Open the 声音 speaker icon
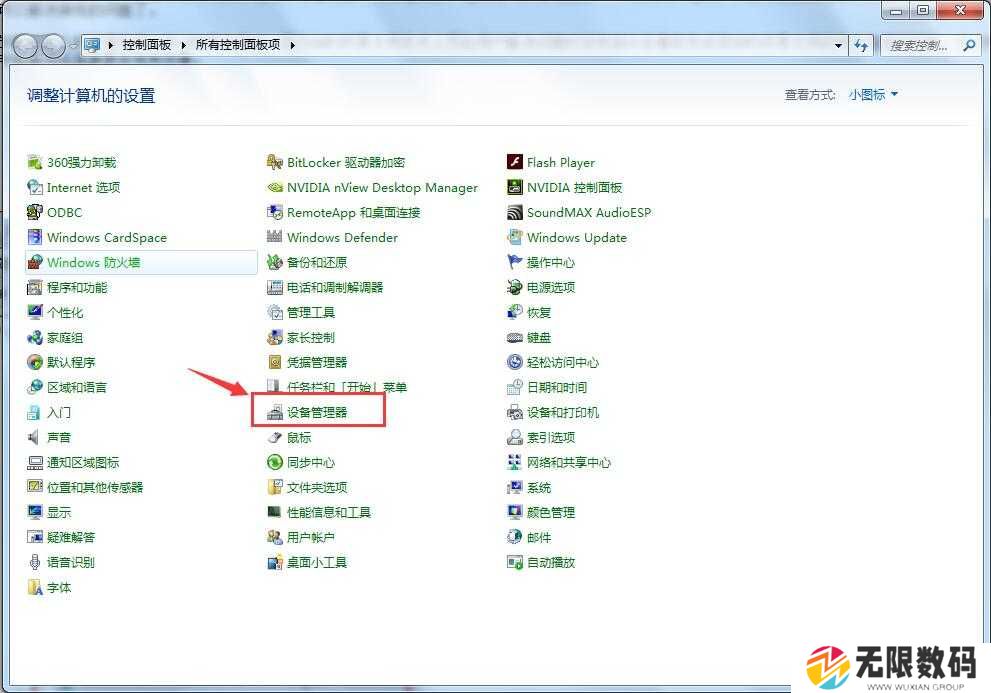991x693 pixels. (x=35, y=437)
